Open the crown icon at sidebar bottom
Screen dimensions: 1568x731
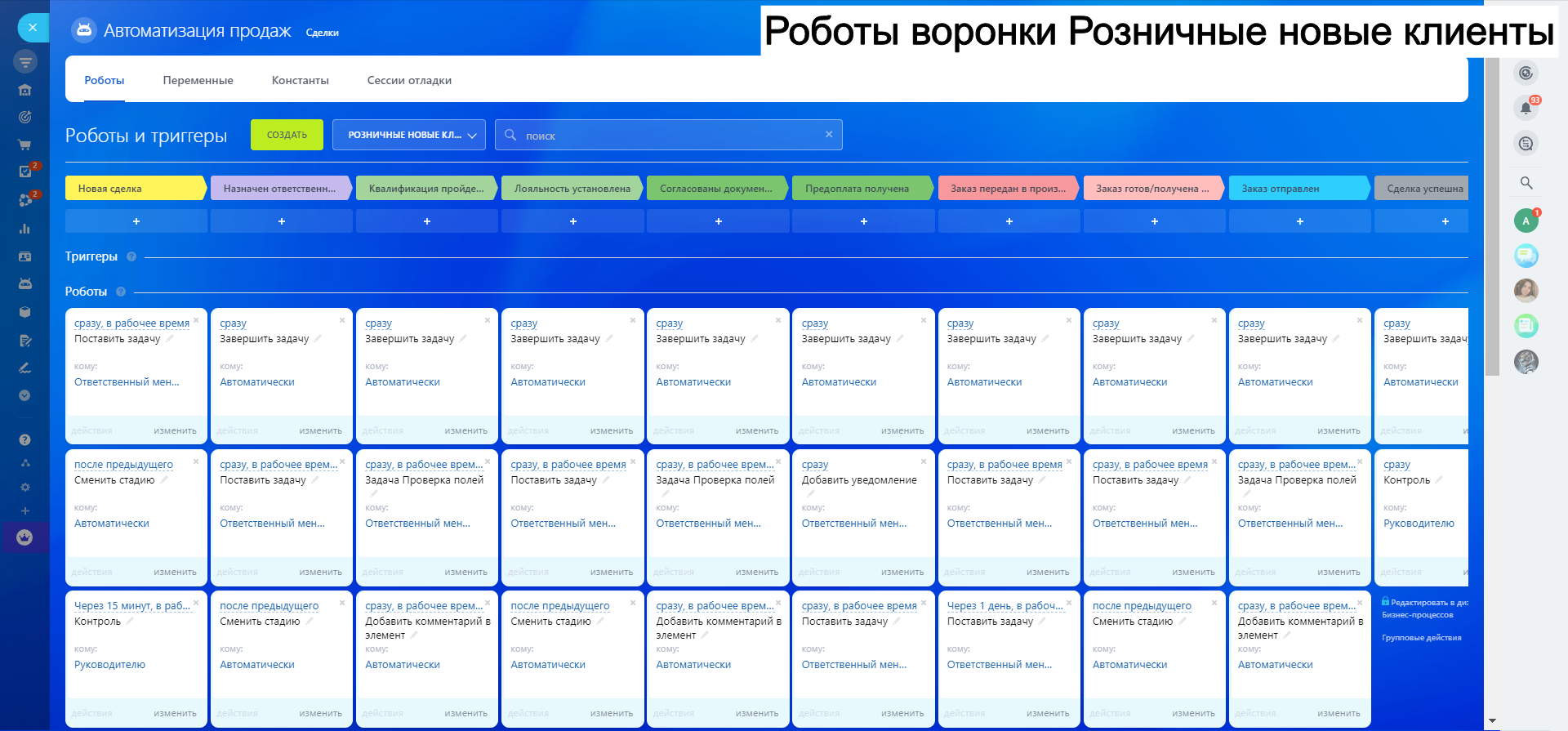[x=25, y=537]
